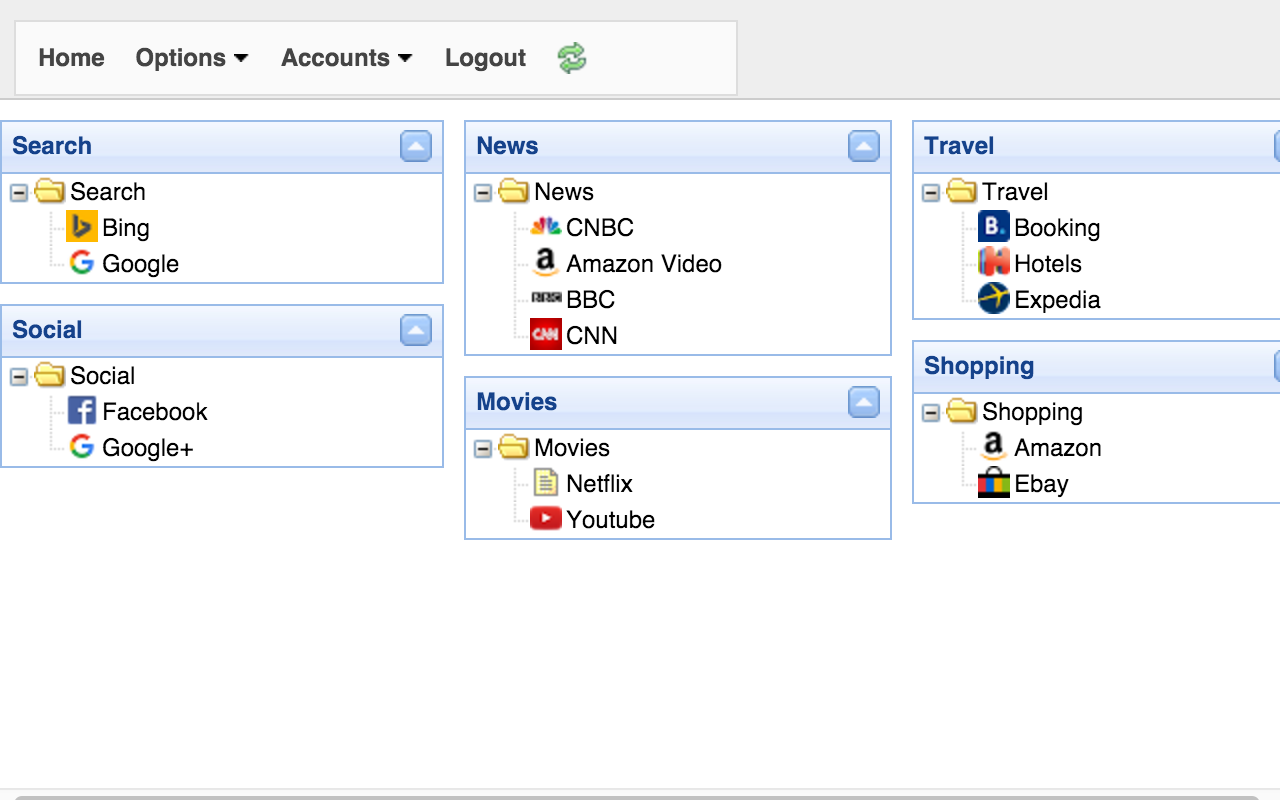Collapse the Search panel with its arrow button
Image resolution: width=1280 pixels, height=800 pixels.
click(x=416, y=146)
